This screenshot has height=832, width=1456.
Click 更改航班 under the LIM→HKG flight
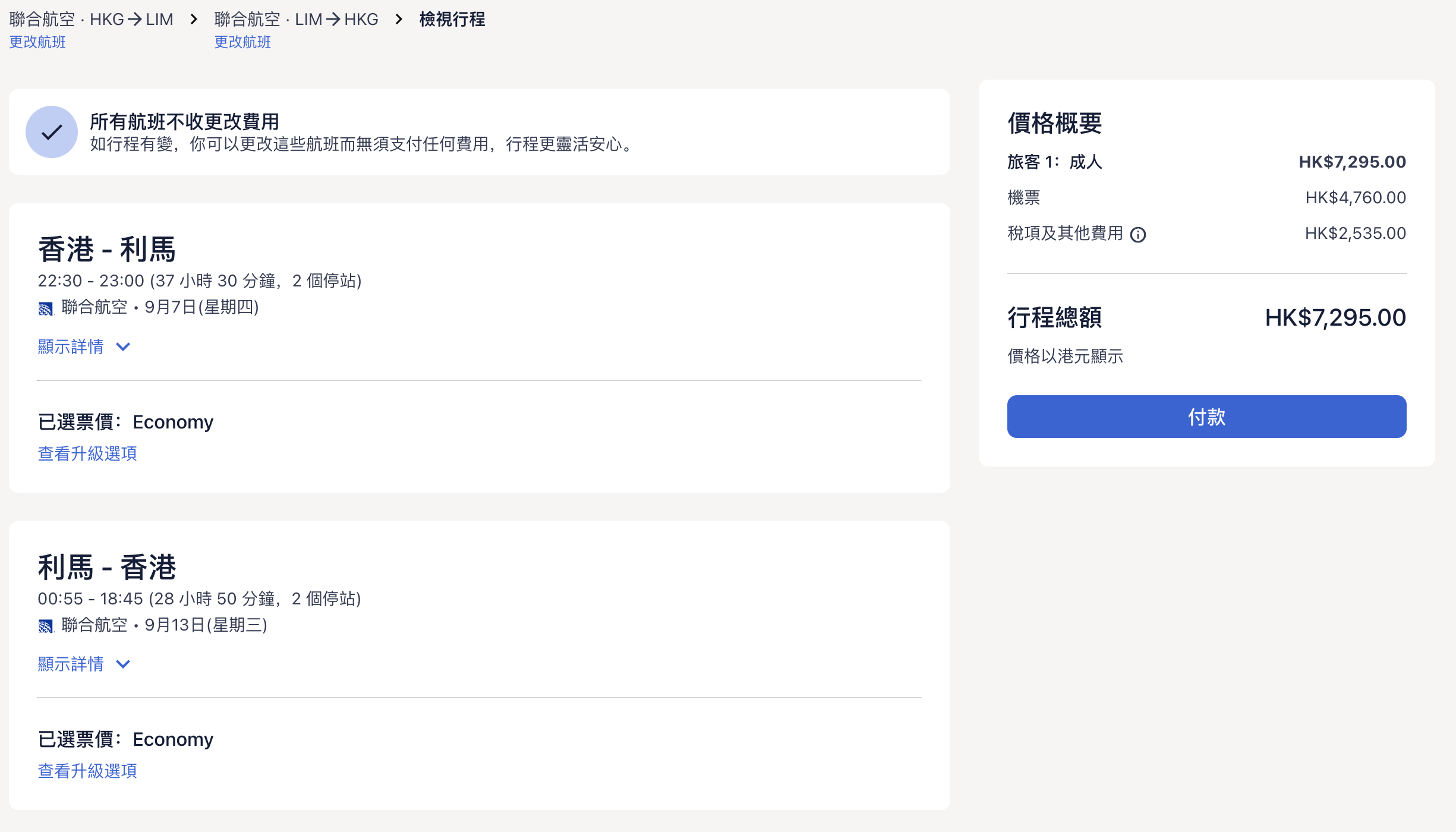pos(242,42)
